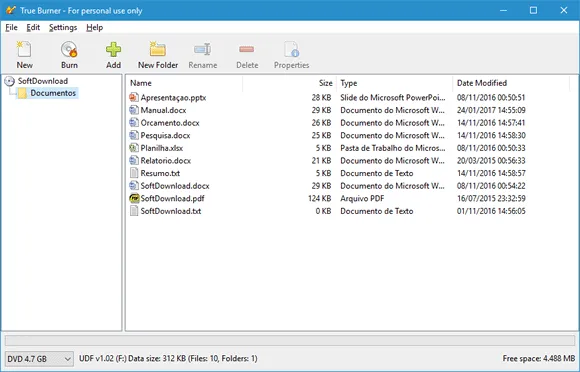Image resolution: width=580 pixels, height=372 pixels.
Task: Click the Excel icon beside Planilha.xlsx
Action: [x=134, y=148]
